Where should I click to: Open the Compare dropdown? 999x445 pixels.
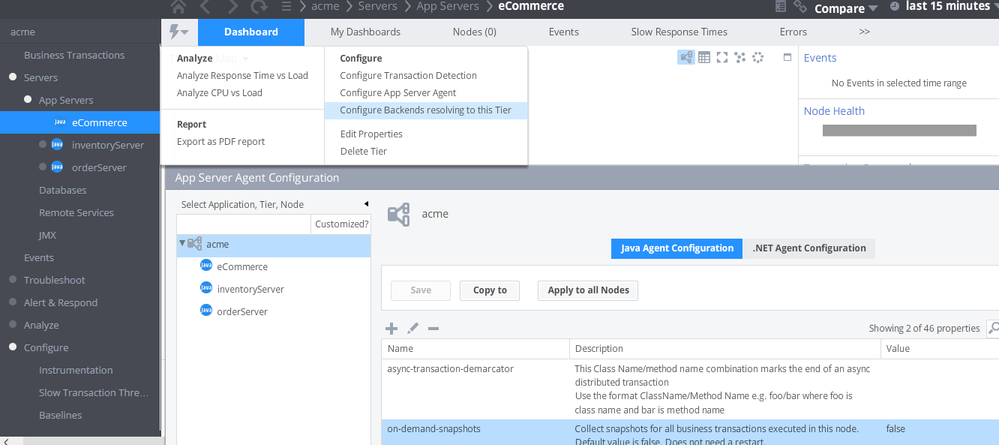click(x=846, y=9)
